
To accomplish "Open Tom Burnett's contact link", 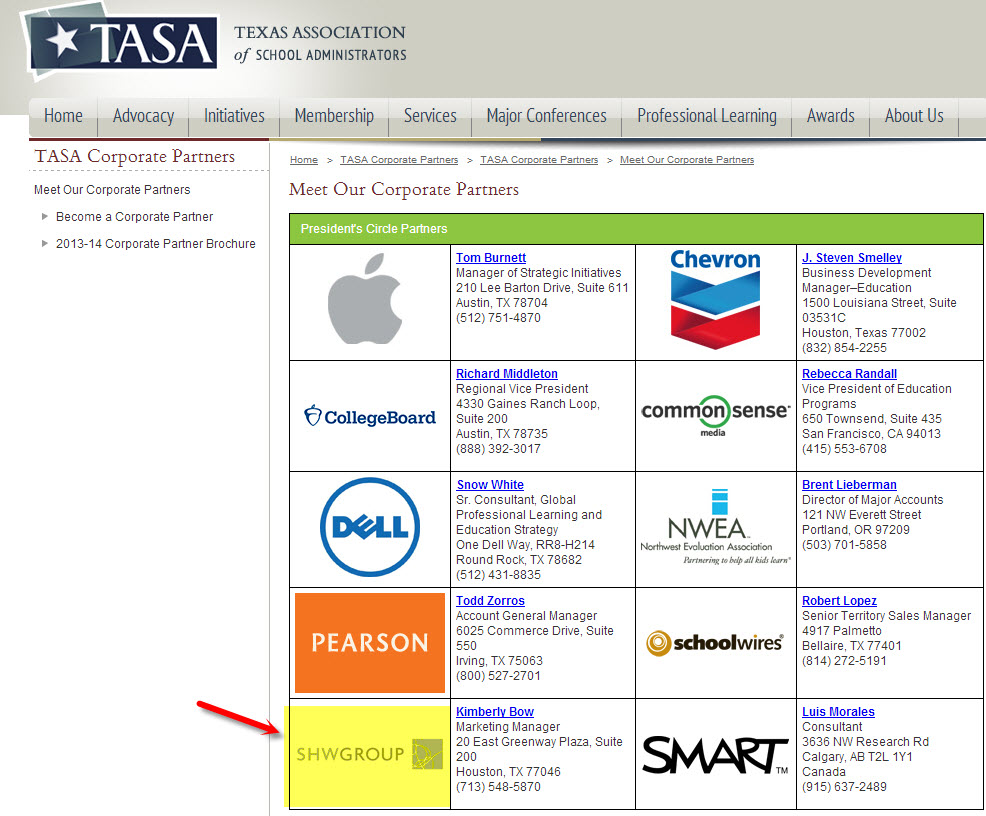I will [491, 258].
